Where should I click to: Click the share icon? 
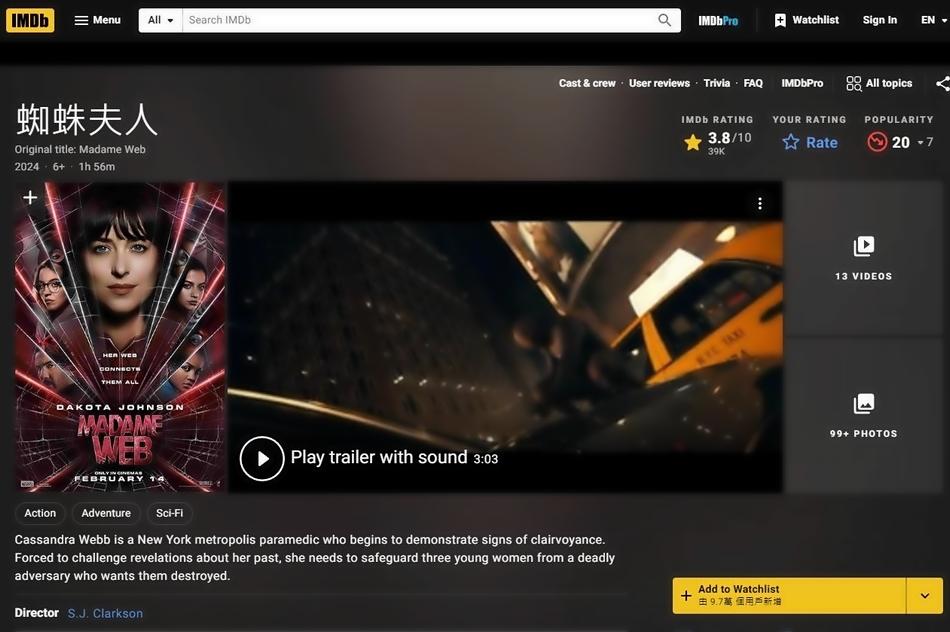point(943,83)
